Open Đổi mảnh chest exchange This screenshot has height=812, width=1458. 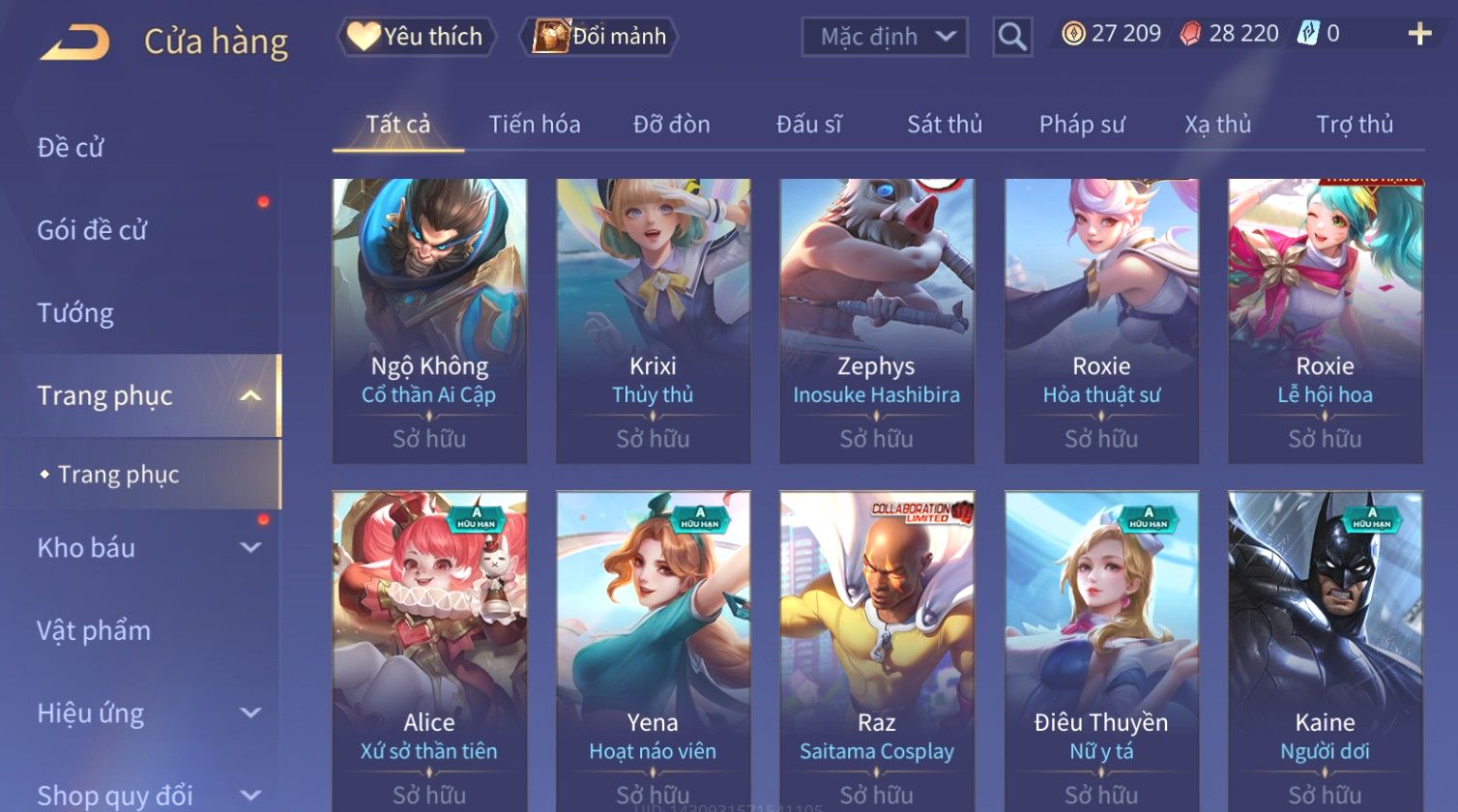tap(599, 37)
